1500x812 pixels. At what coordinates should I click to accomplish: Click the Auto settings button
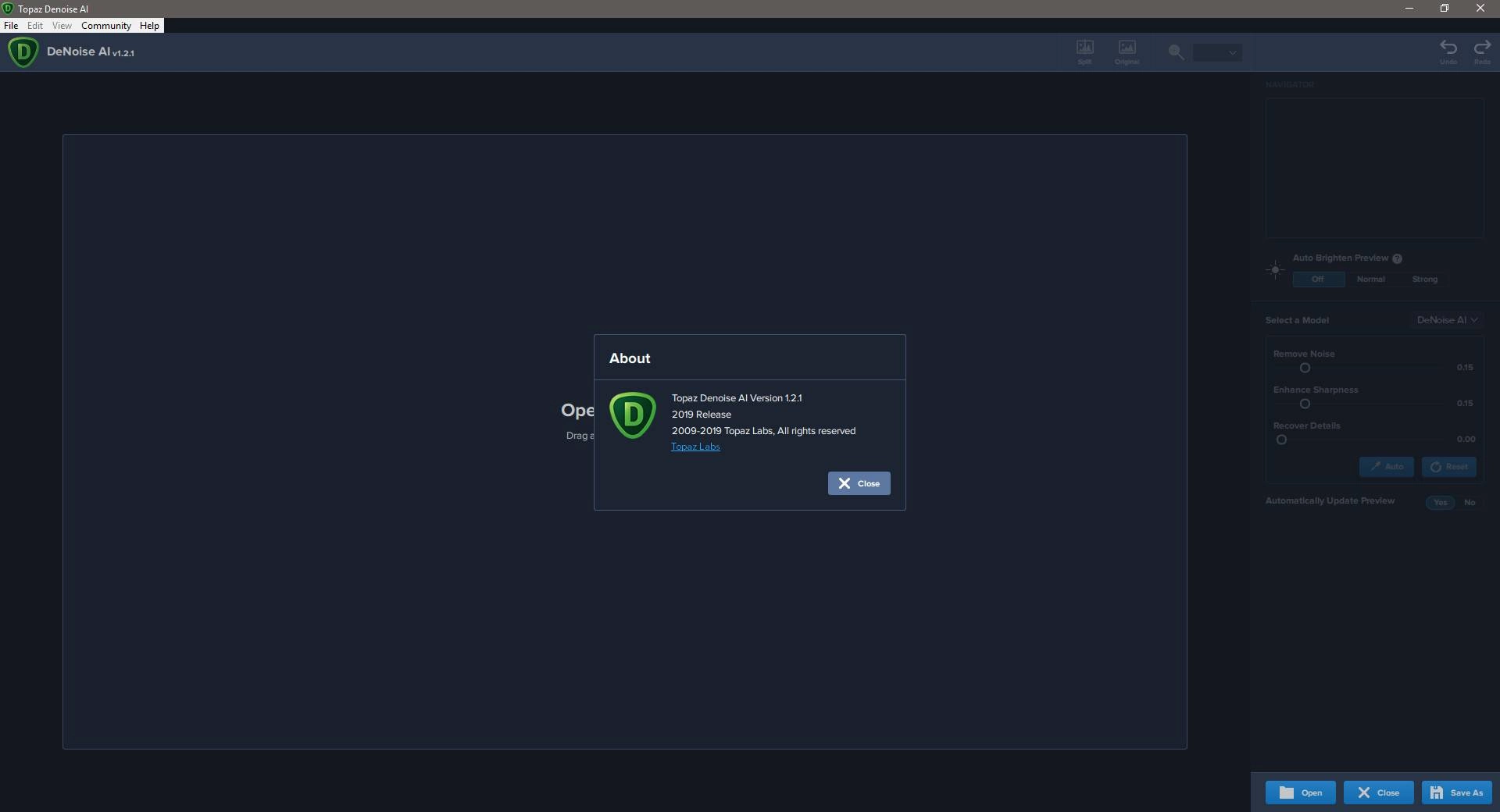click(1386, 467)
